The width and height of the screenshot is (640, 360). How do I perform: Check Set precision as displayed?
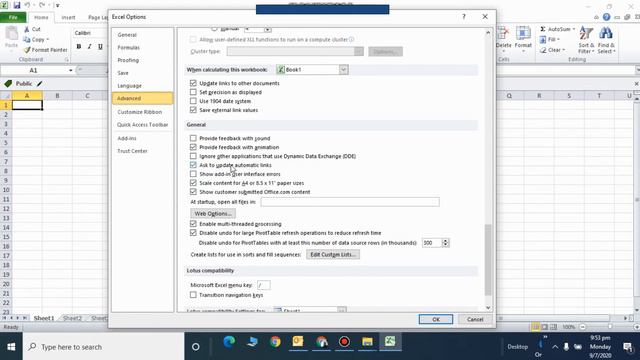point(193,92)
